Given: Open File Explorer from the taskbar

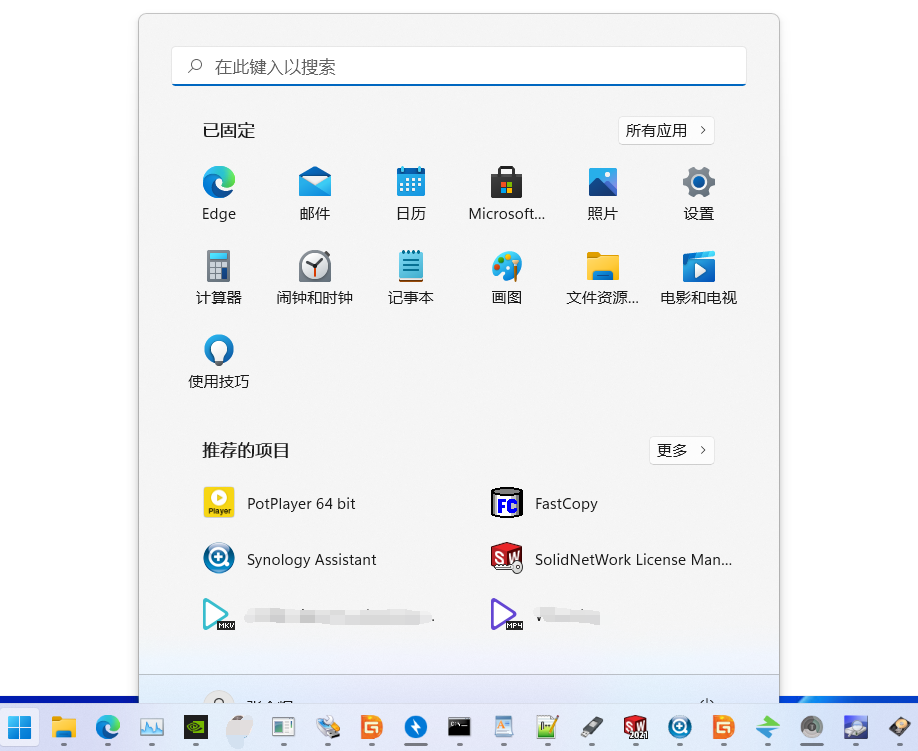Looking at the screenshot, I should (64, 728).
